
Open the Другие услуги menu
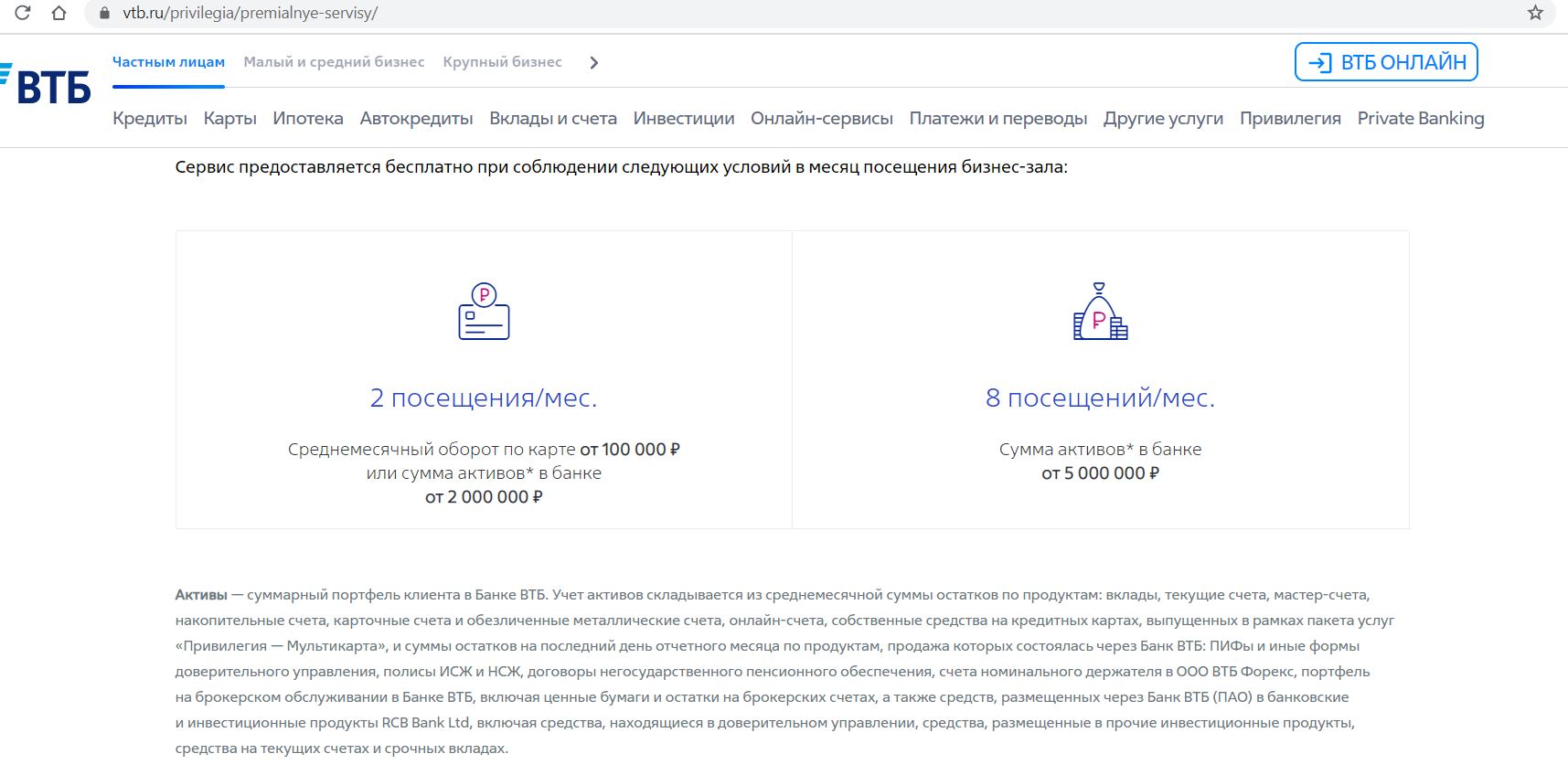coord(1163,118)
